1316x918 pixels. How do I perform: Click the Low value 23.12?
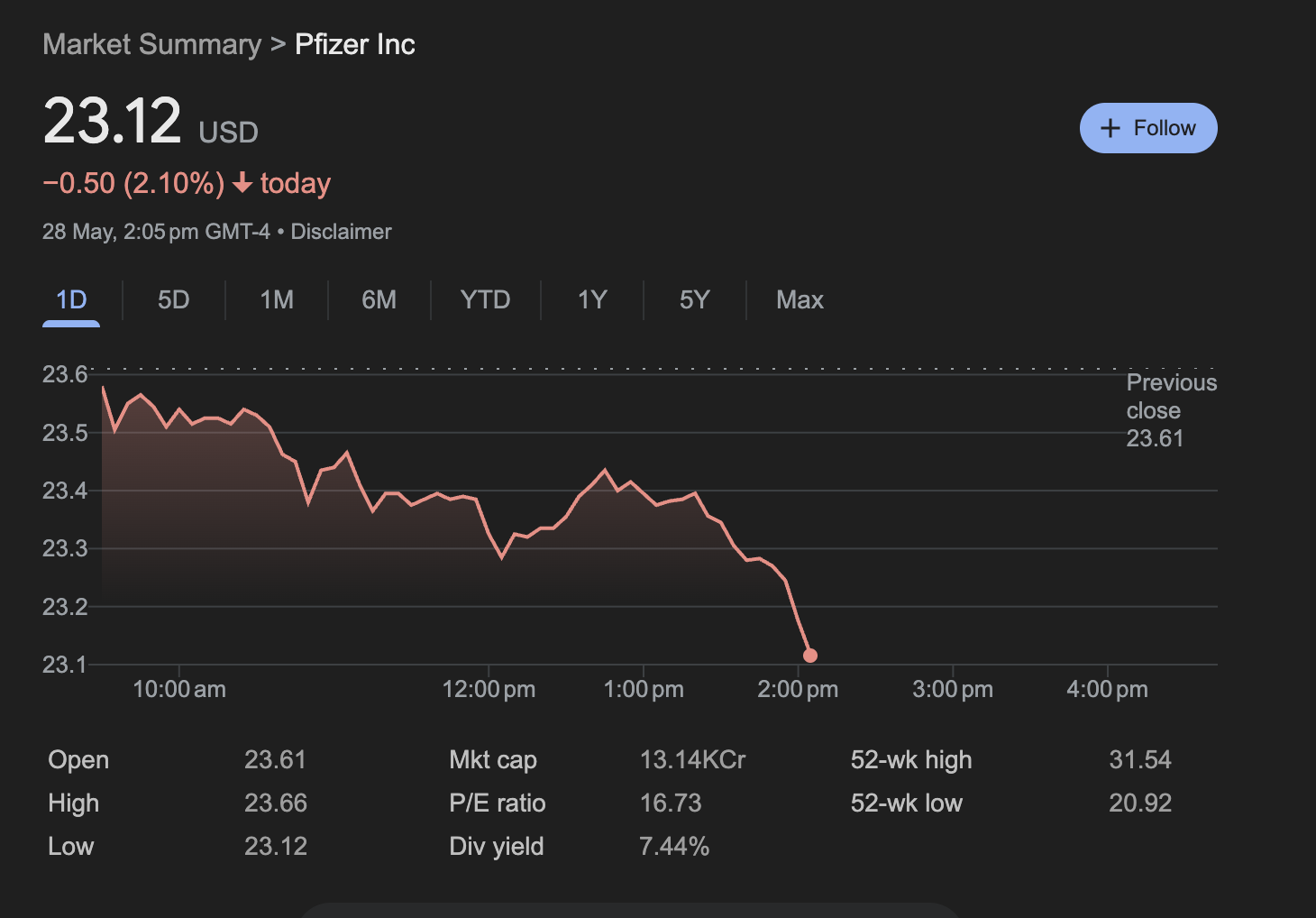[276, 846]
